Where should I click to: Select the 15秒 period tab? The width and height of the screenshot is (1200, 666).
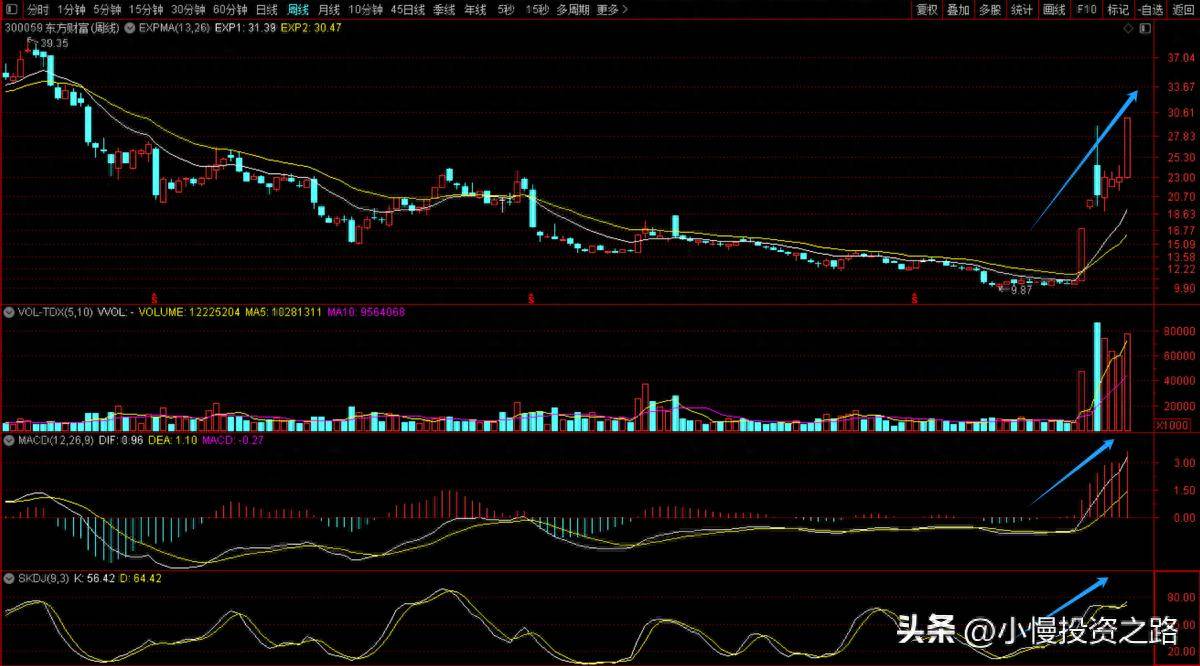pyautogui.click(x=537, y=9)
